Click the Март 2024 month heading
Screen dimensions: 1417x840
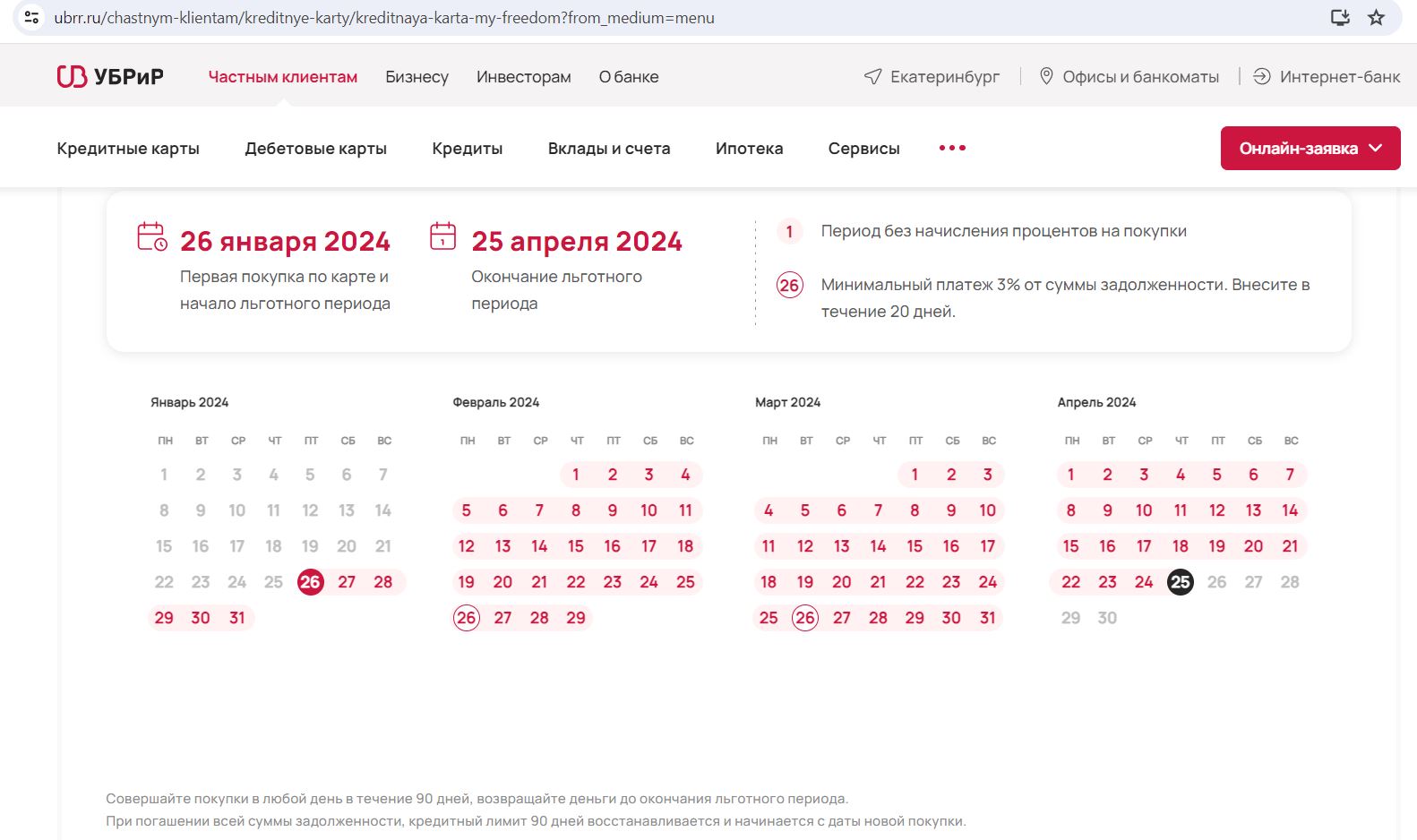pyautogui.click(x=788, y=402)
